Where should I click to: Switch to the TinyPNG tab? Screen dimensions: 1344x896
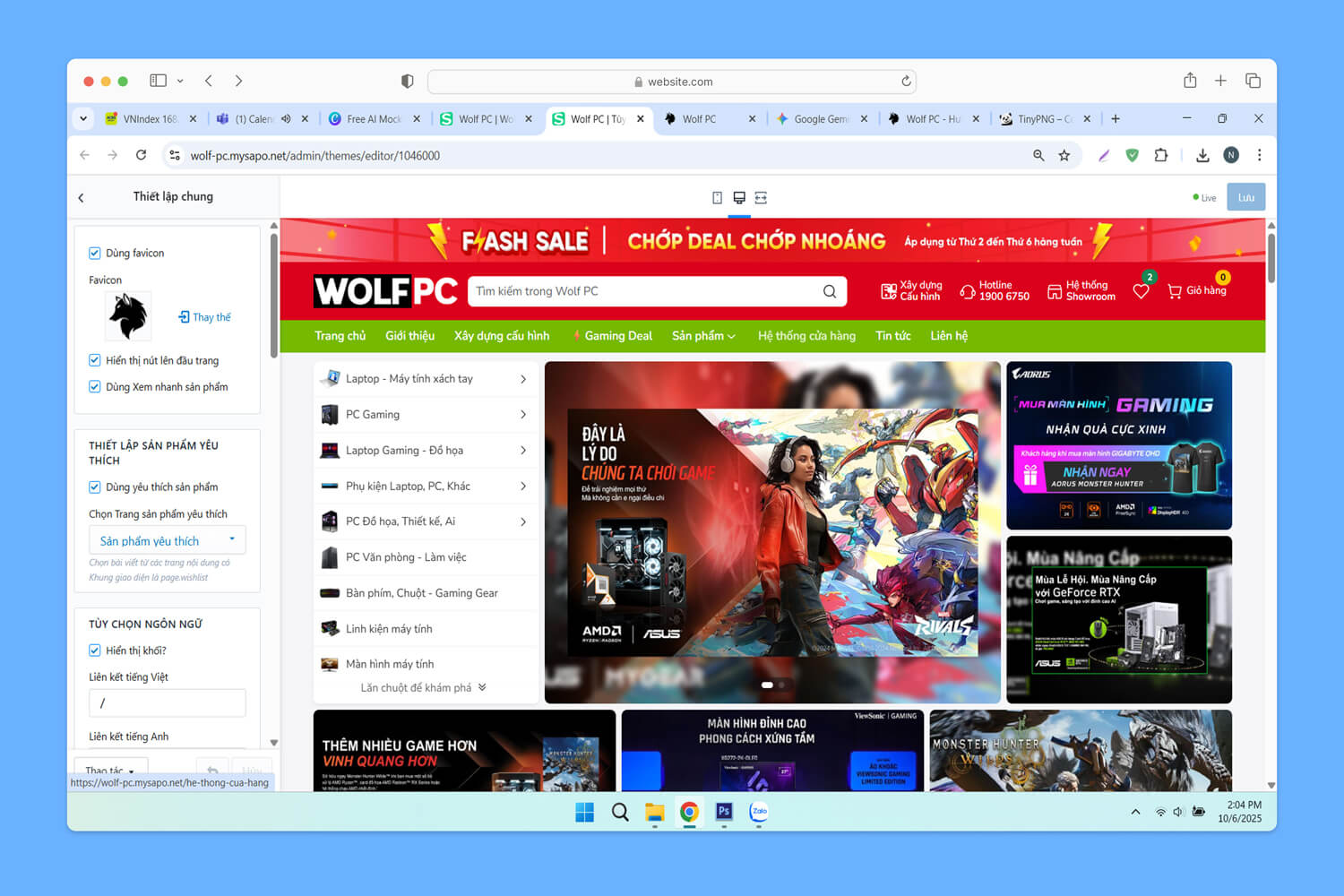pos(1045,118)
